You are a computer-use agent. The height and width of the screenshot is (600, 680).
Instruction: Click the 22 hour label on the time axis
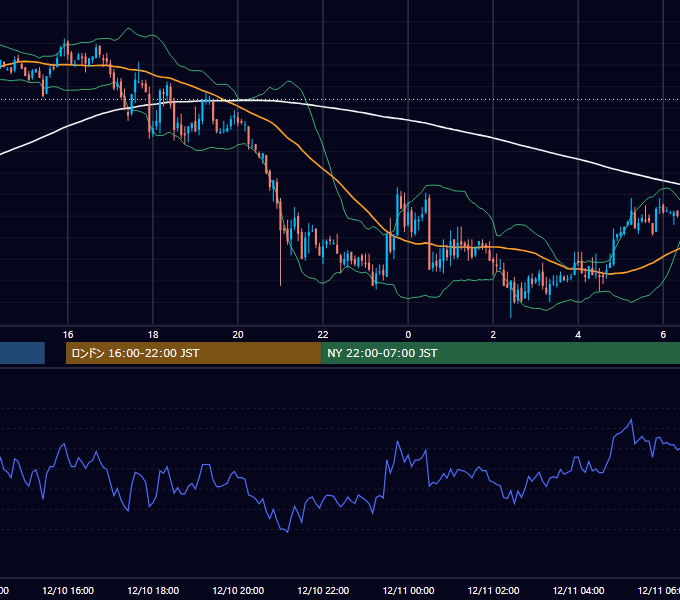tap(323, 335)
